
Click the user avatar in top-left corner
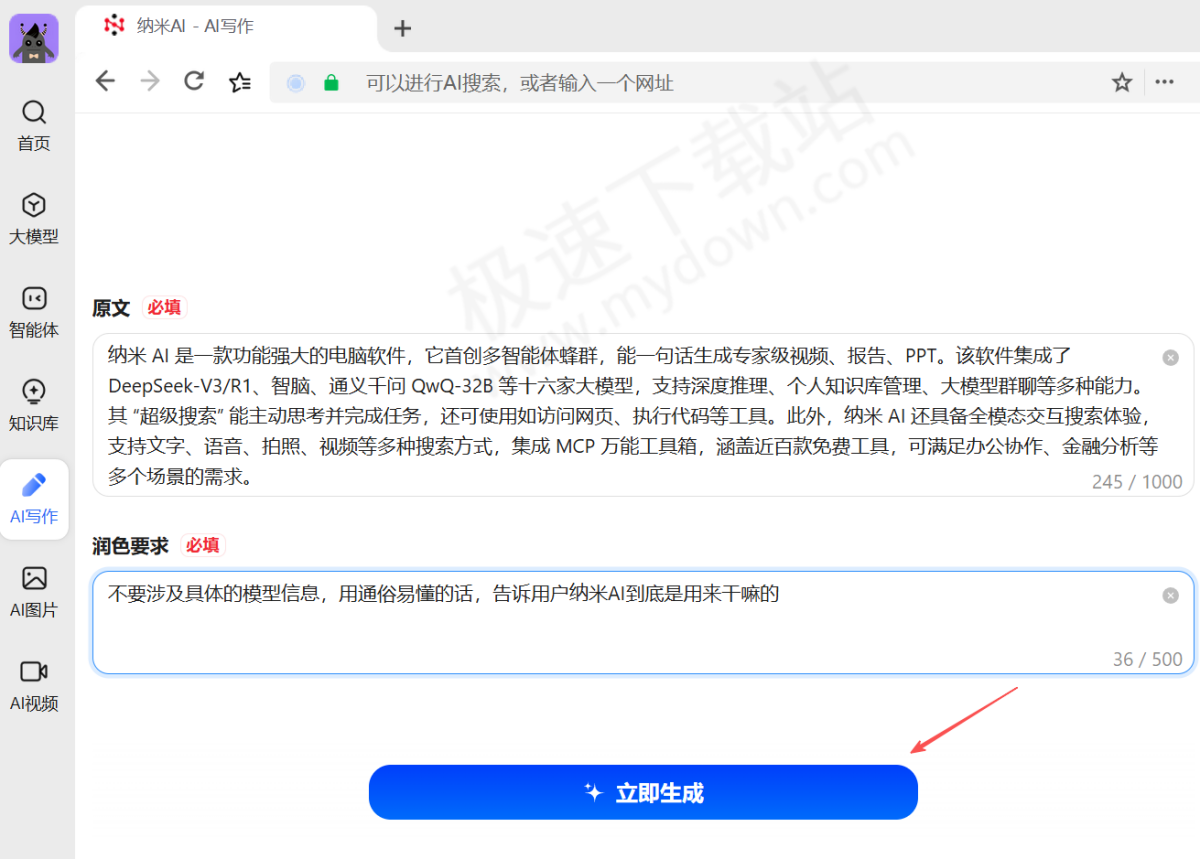coord(33,37)
